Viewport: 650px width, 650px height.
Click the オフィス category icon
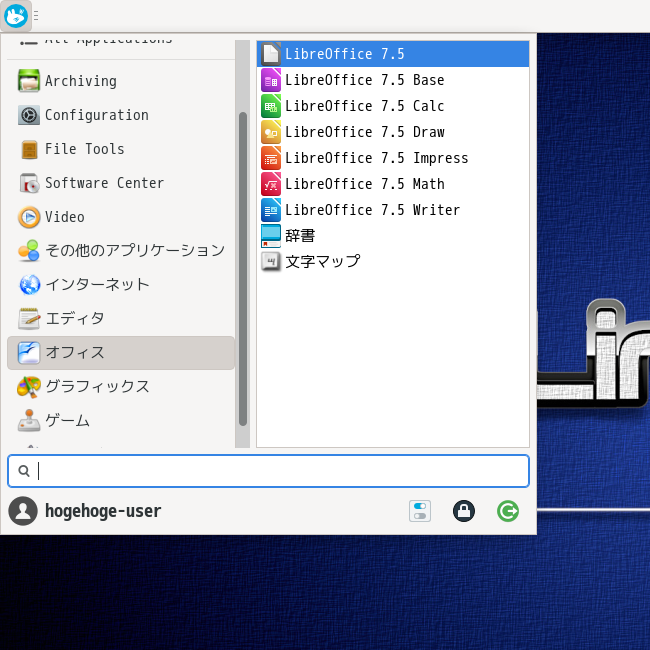coord(29,353)
